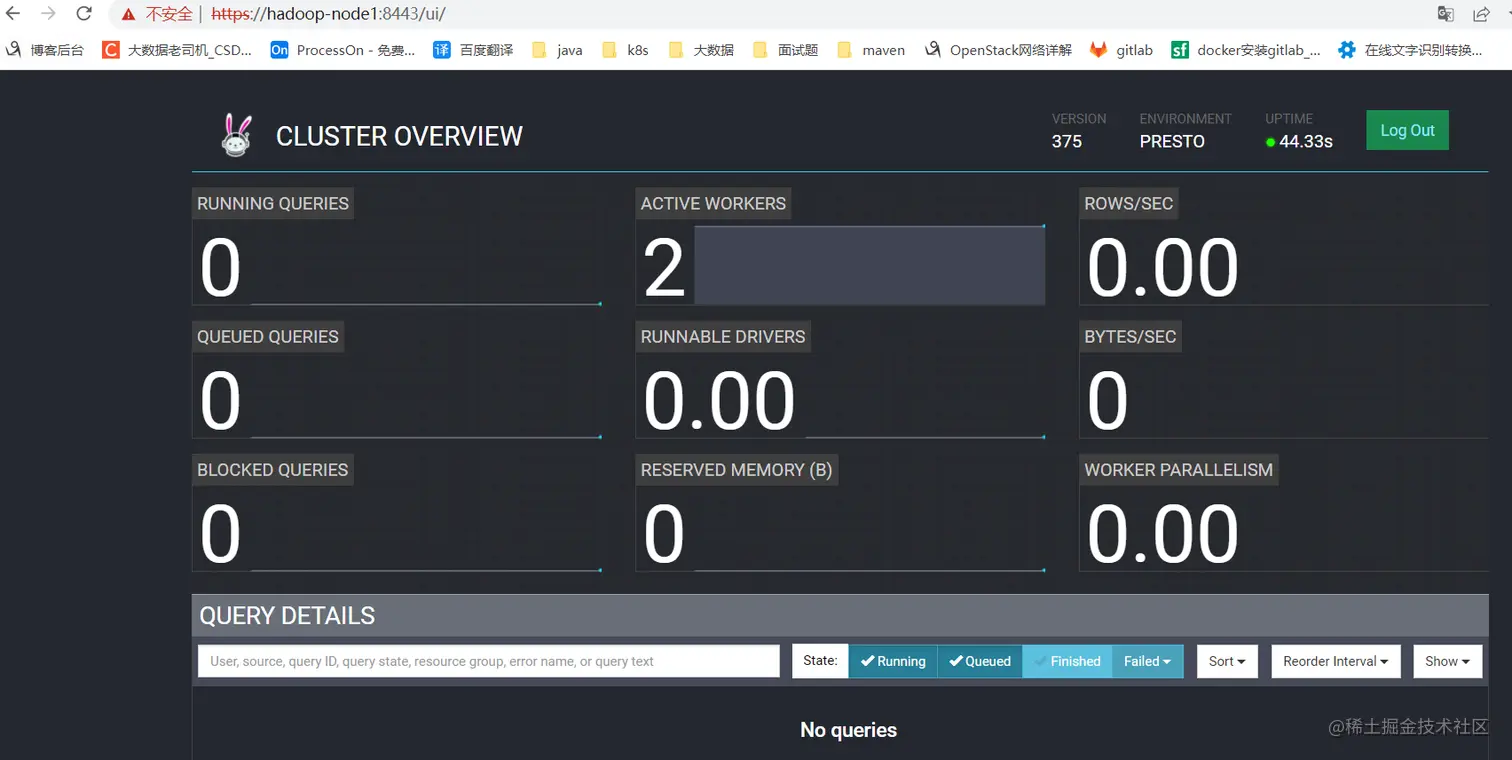Image resolution: width=1512 pixels, height=760 pixels.
Task: Open the 大数据 bookmark folder
Action: [x=701, y=49]
